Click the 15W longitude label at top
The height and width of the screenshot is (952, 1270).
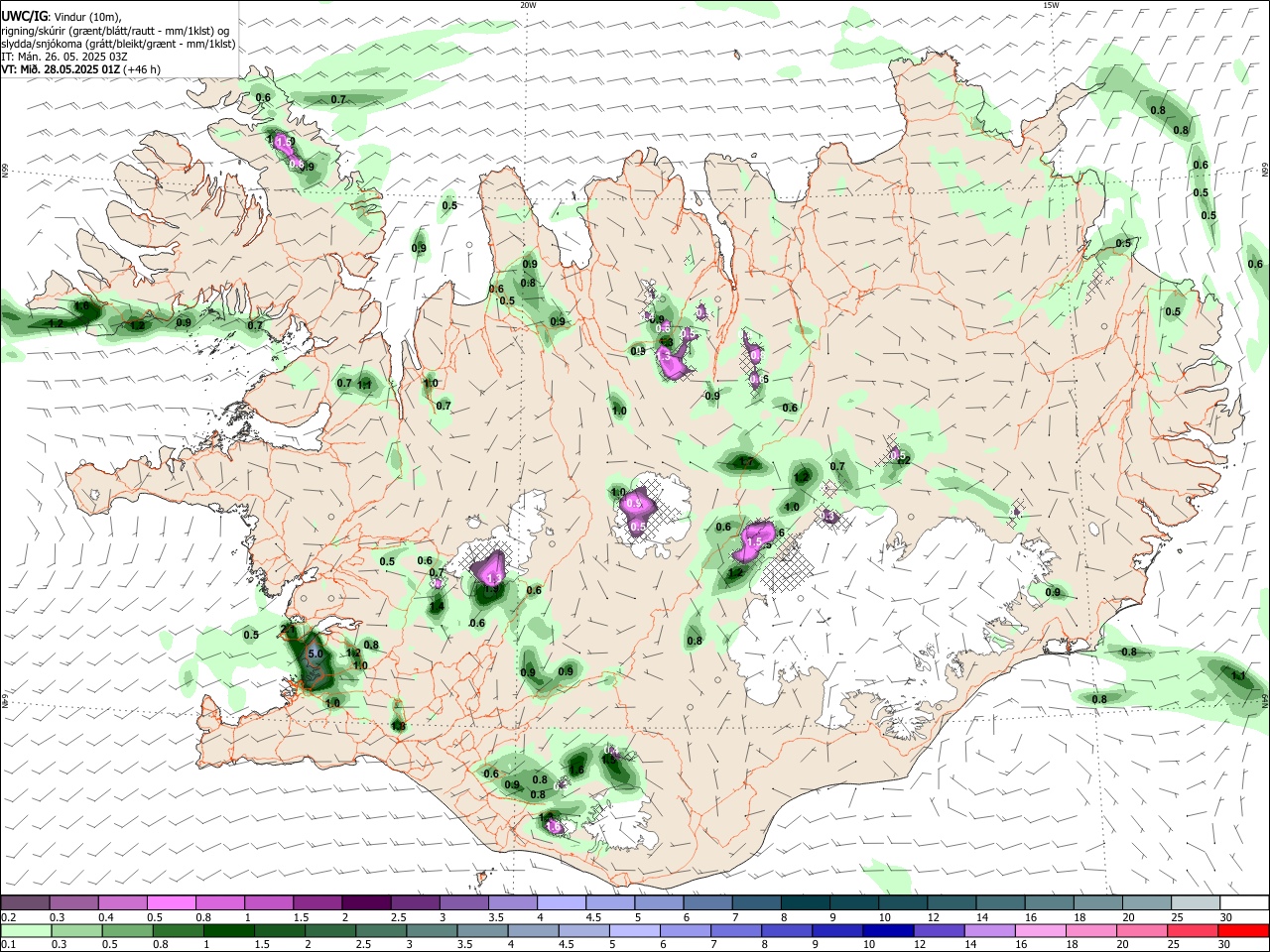click(1051, 5)
